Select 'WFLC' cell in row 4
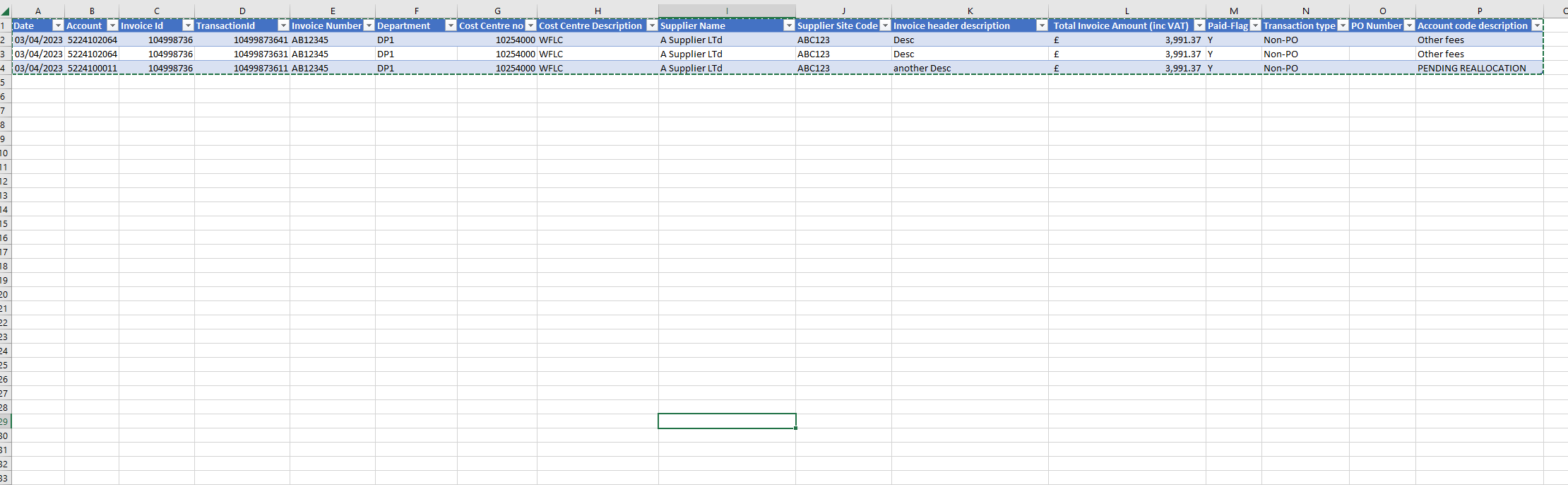This screenshot has width=1568, height=485. 598,68
